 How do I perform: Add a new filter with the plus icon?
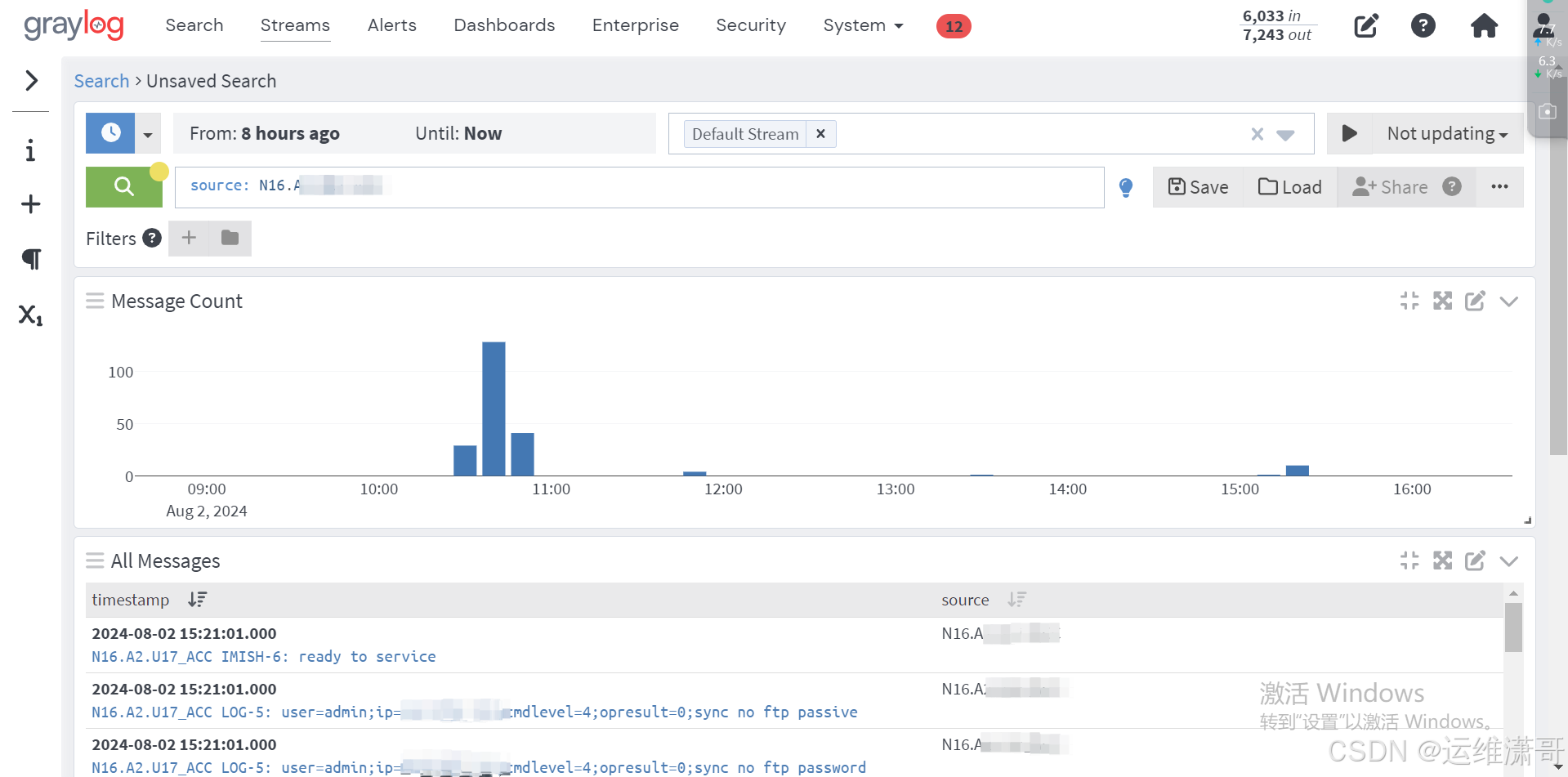[x=188, y=238]
